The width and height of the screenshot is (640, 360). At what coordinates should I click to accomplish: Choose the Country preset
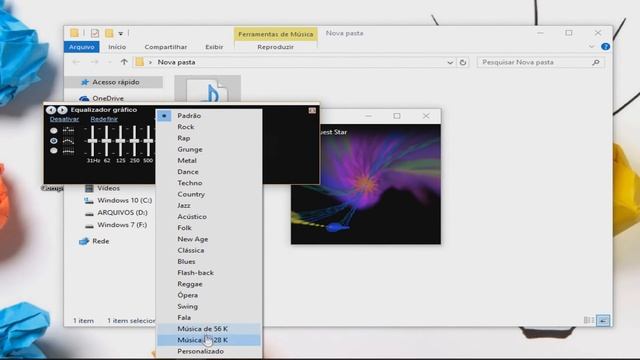tap(209, 194)
